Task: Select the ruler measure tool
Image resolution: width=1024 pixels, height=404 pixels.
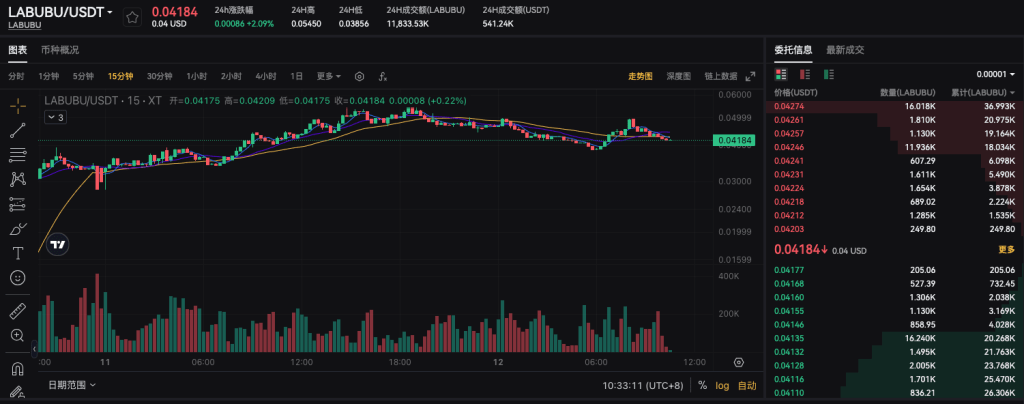Action: click(x=17, y=311)
